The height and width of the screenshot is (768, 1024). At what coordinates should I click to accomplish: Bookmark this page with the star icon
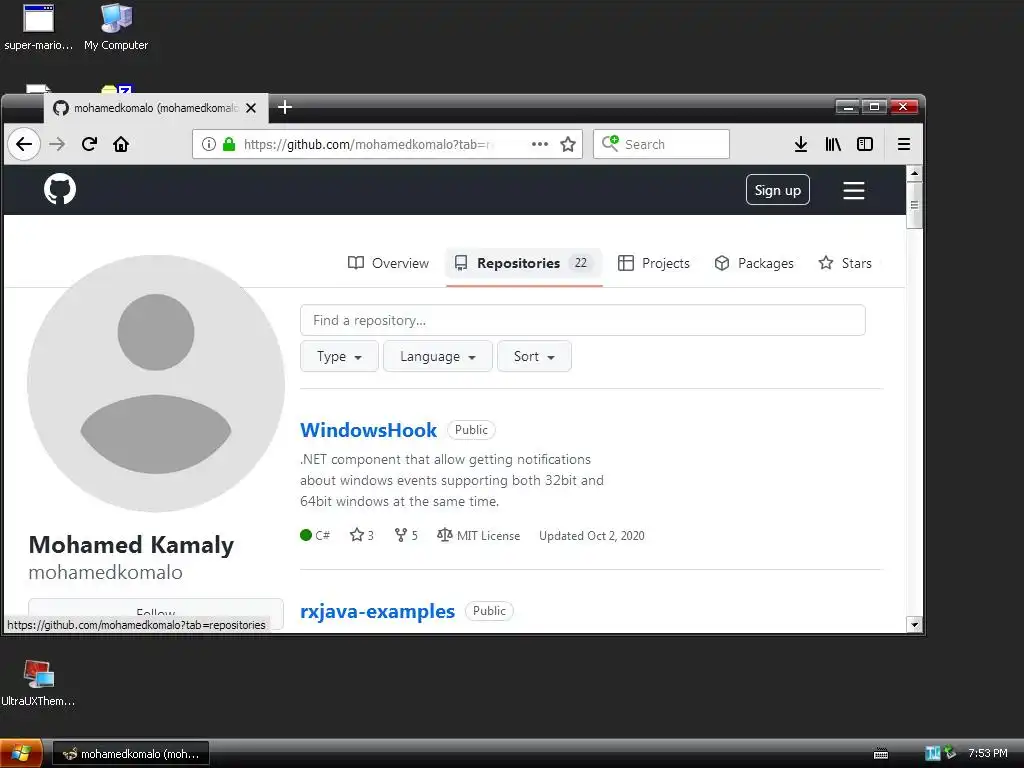click(x=568, y=144)
